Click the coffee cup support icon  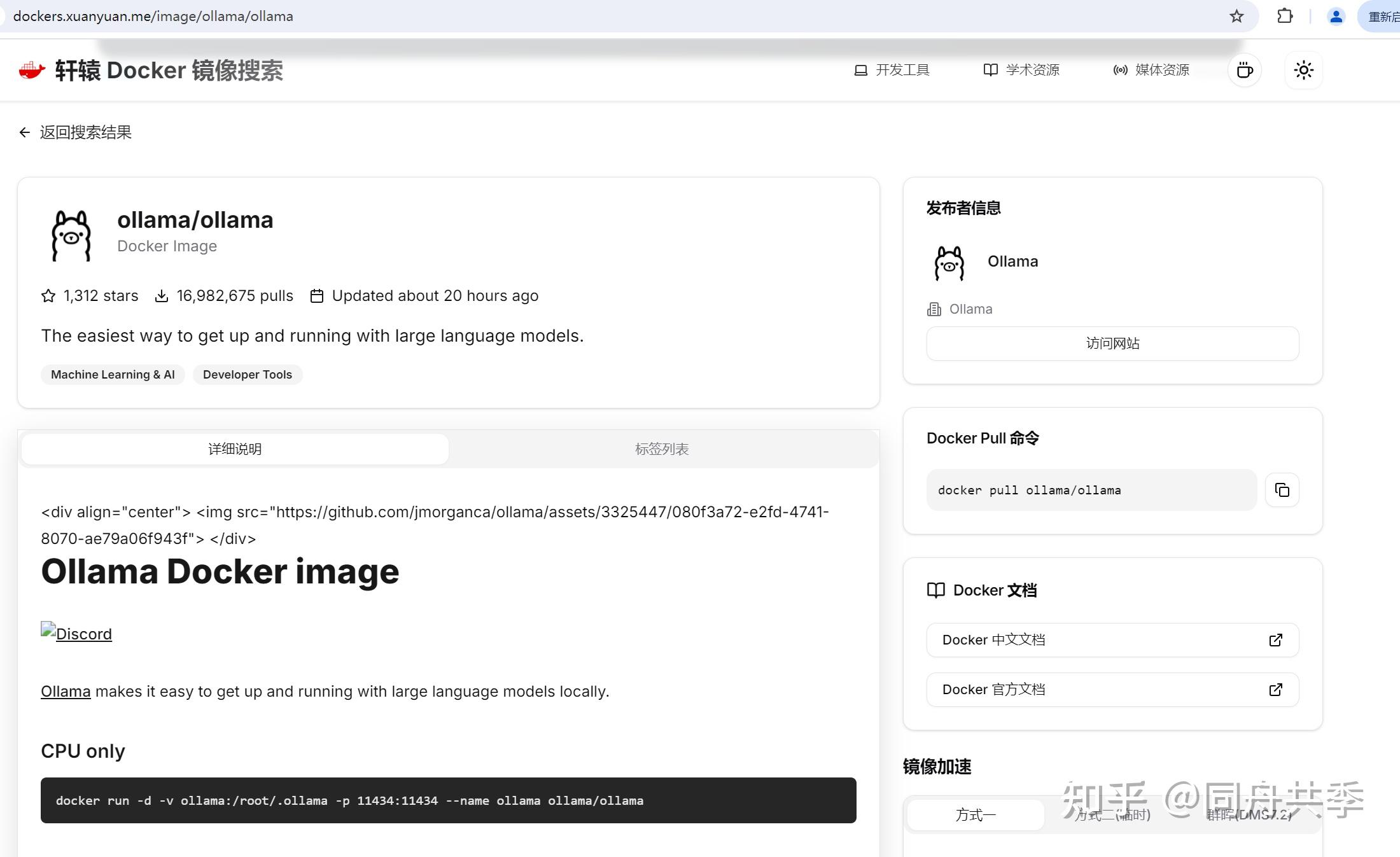point(1245,70)
